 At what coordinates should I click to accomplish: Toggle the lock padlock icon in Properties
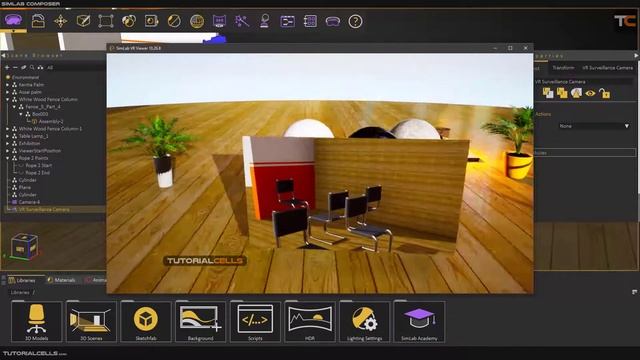point(604,93)
